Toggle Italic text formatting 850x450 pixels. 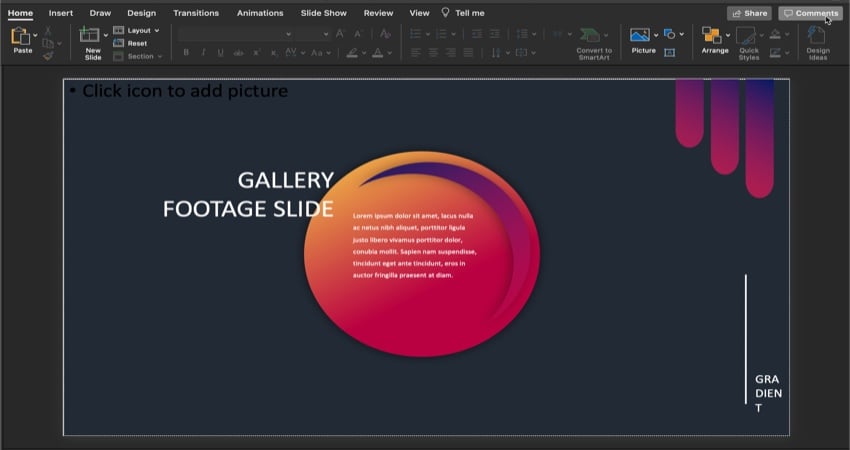tap(203, 53)
